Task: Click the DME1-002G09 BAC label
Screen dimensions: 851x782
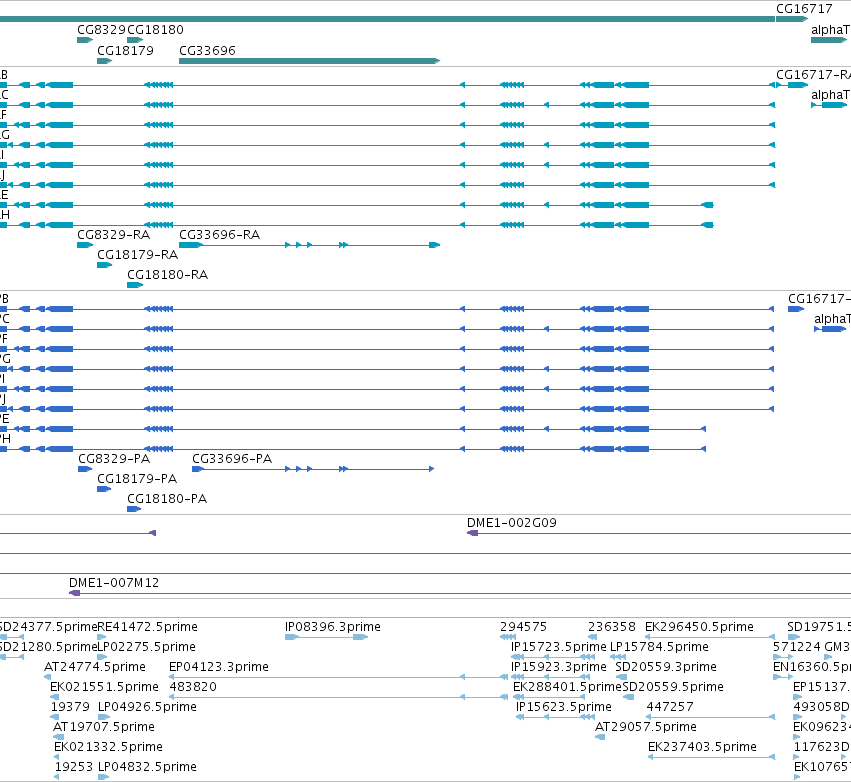Action: point(512,523)
